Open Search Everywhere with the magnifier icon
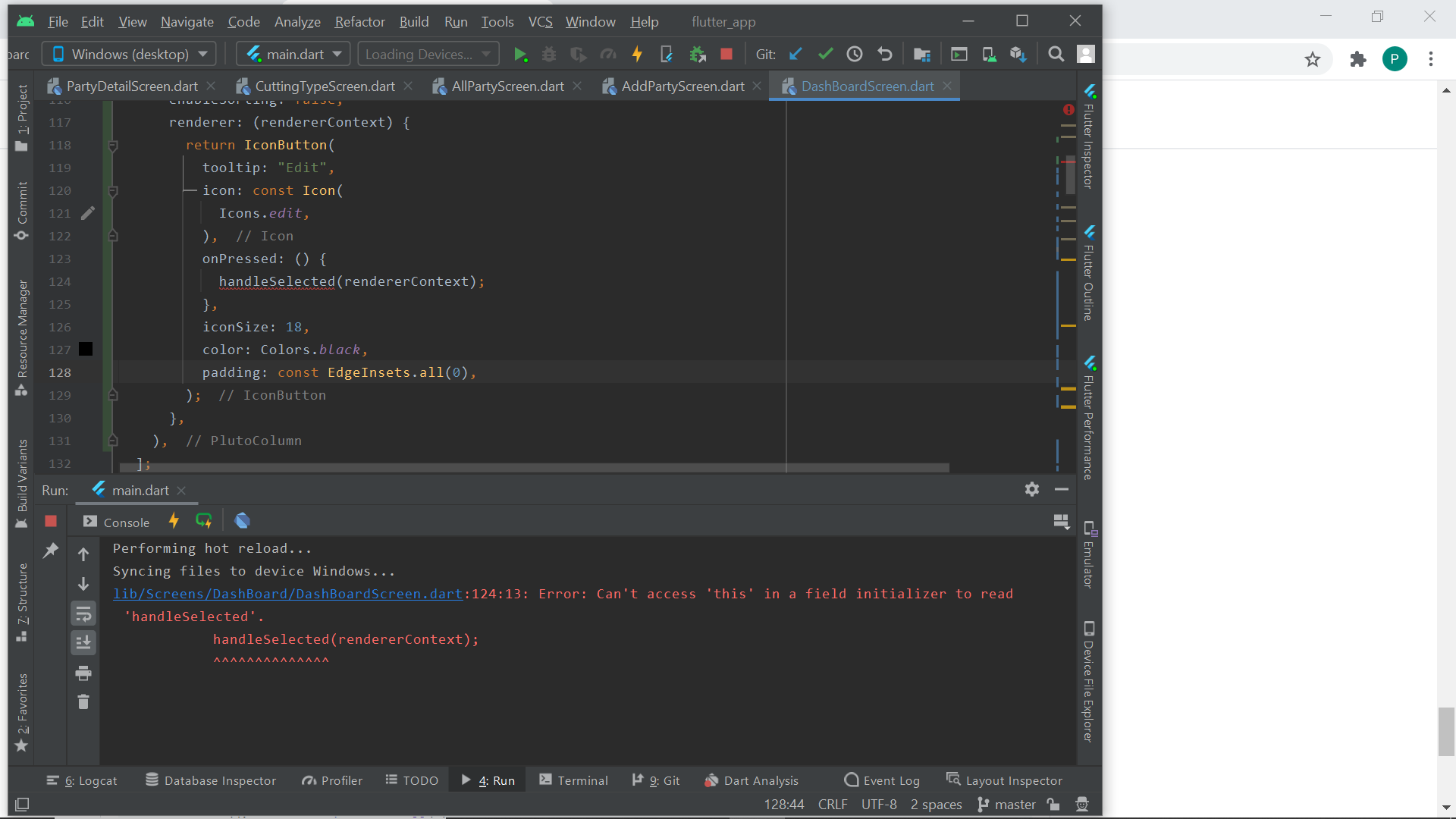 click(1056, 54)
